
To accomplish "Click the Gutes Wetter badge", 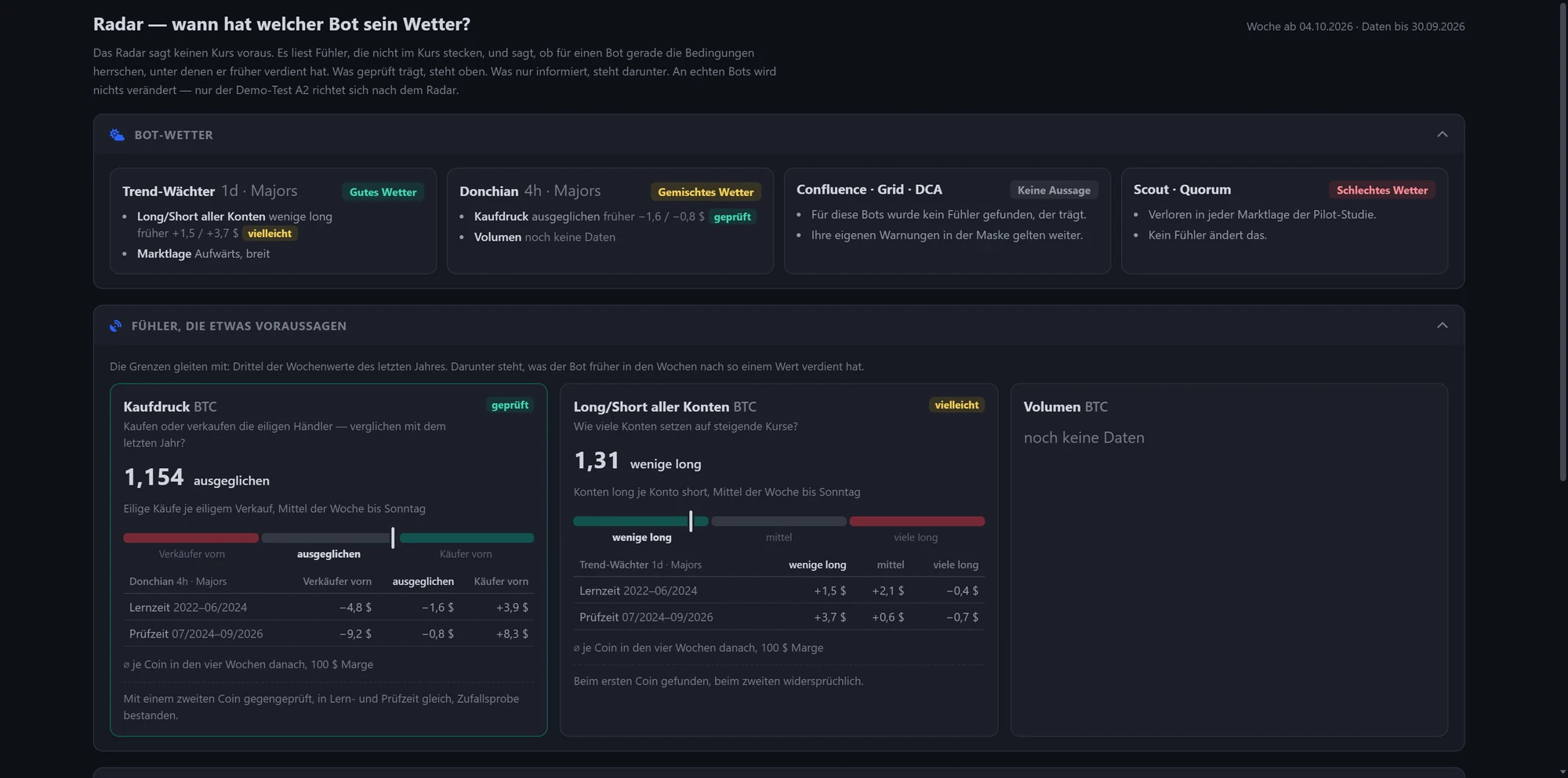I will pyautogui.click(x=383, y=192).
